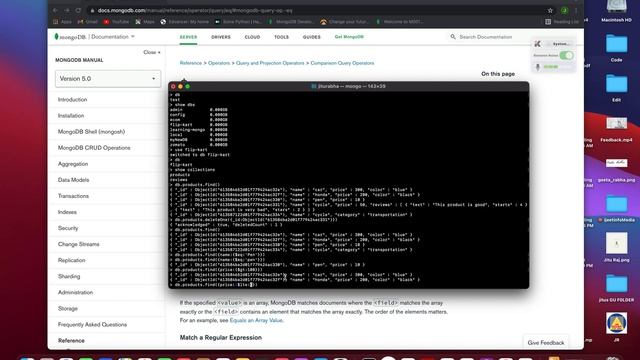This screenshot has width=640, height=360.
Task: Open Replication in the sidebar
Action: pyautogui.click(x=71, y=260)
